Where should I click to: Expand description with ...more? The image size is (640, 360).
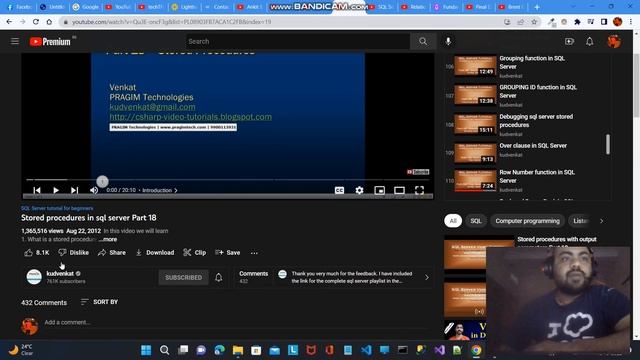(x=108, y=240)
